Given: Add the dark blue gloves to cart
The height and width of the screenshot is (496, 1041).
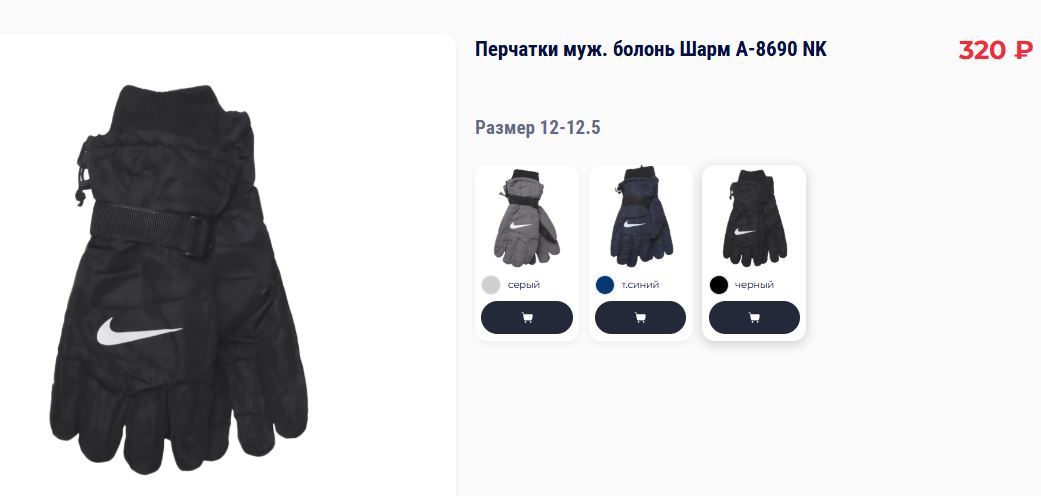Looking at the screenshot, I should pyautogui.click(x=640, y=317).
